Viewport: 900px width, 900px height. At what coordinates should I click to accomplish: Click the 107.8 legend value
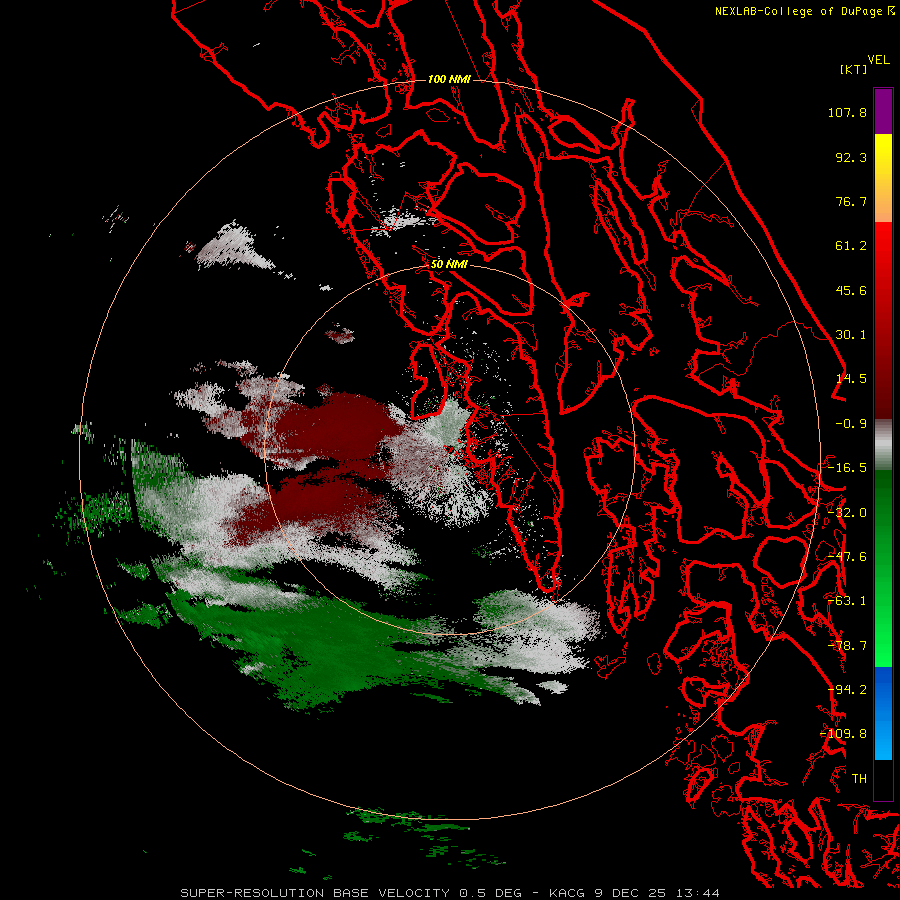tap(847, 112)
